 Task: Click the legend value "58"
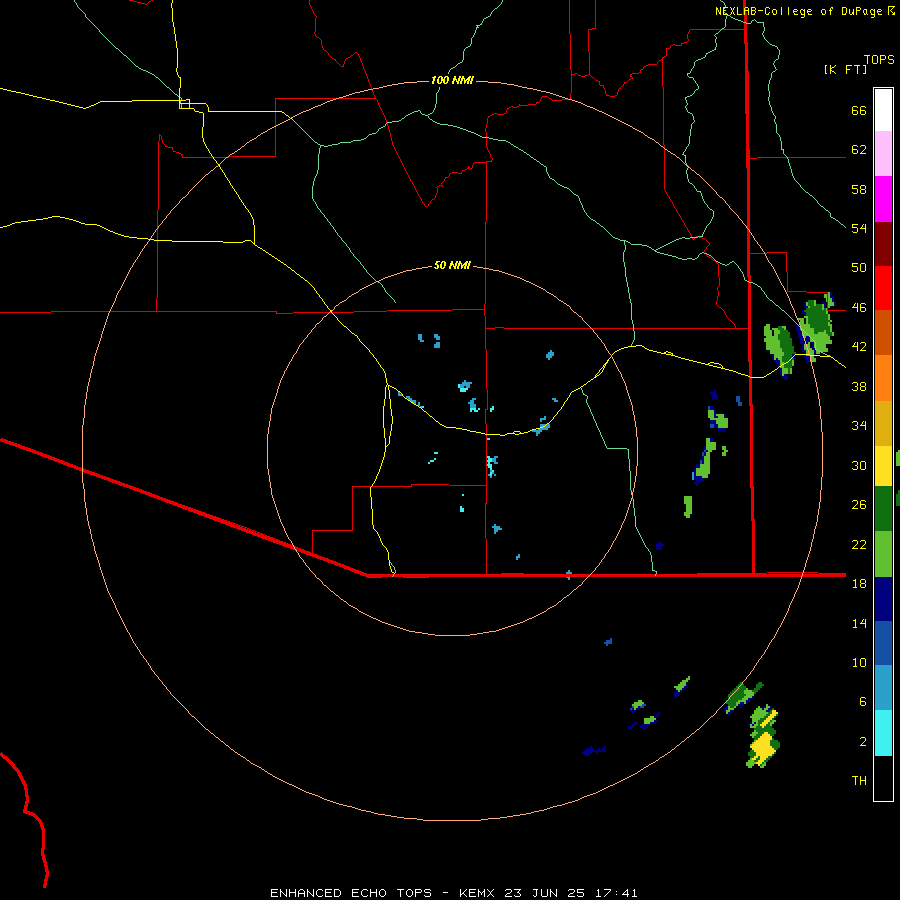859,189
